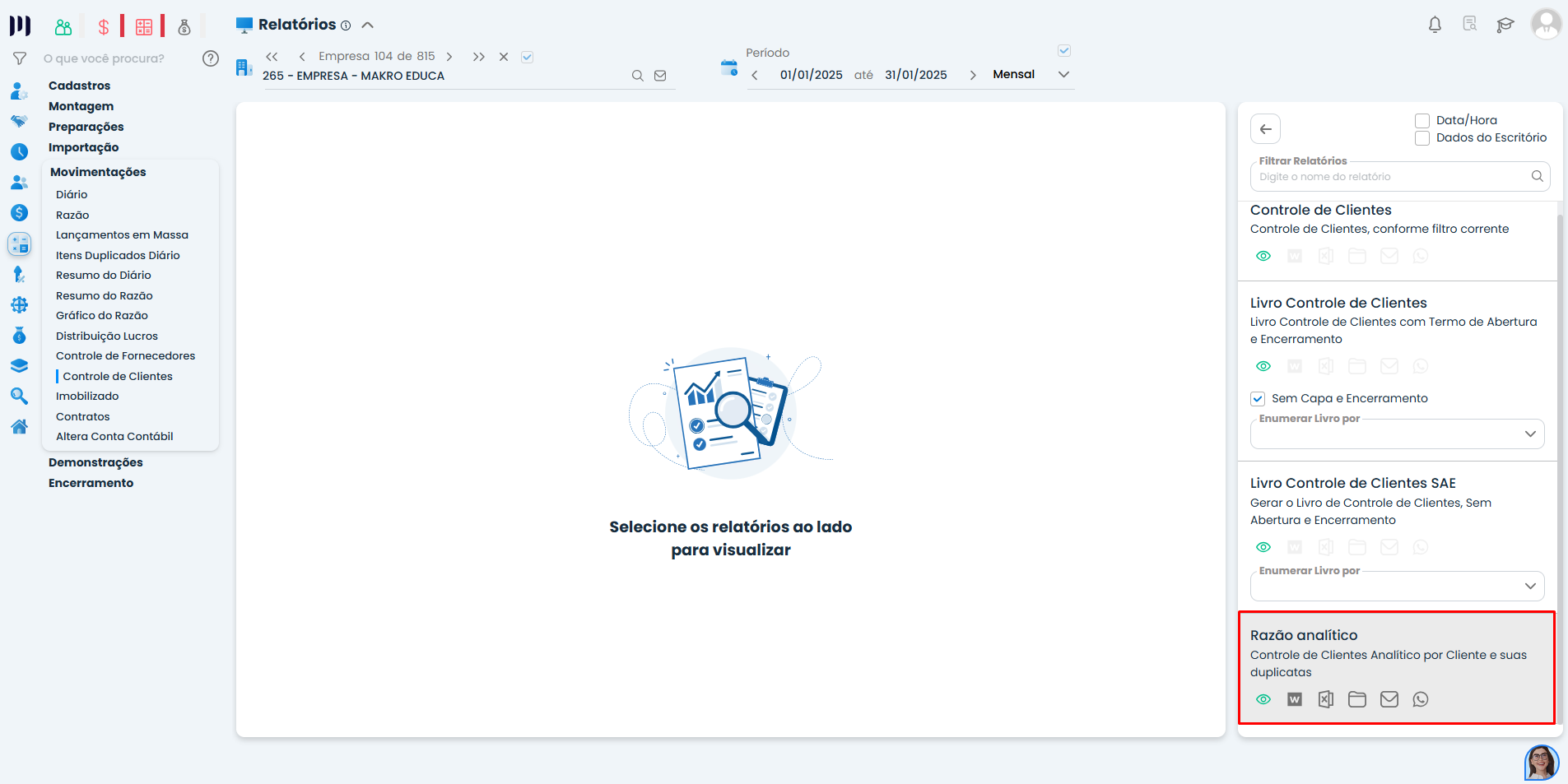Go to last company with double-right arrows
This screenshot has height=784, width=1568.
(x=478, y=57)
